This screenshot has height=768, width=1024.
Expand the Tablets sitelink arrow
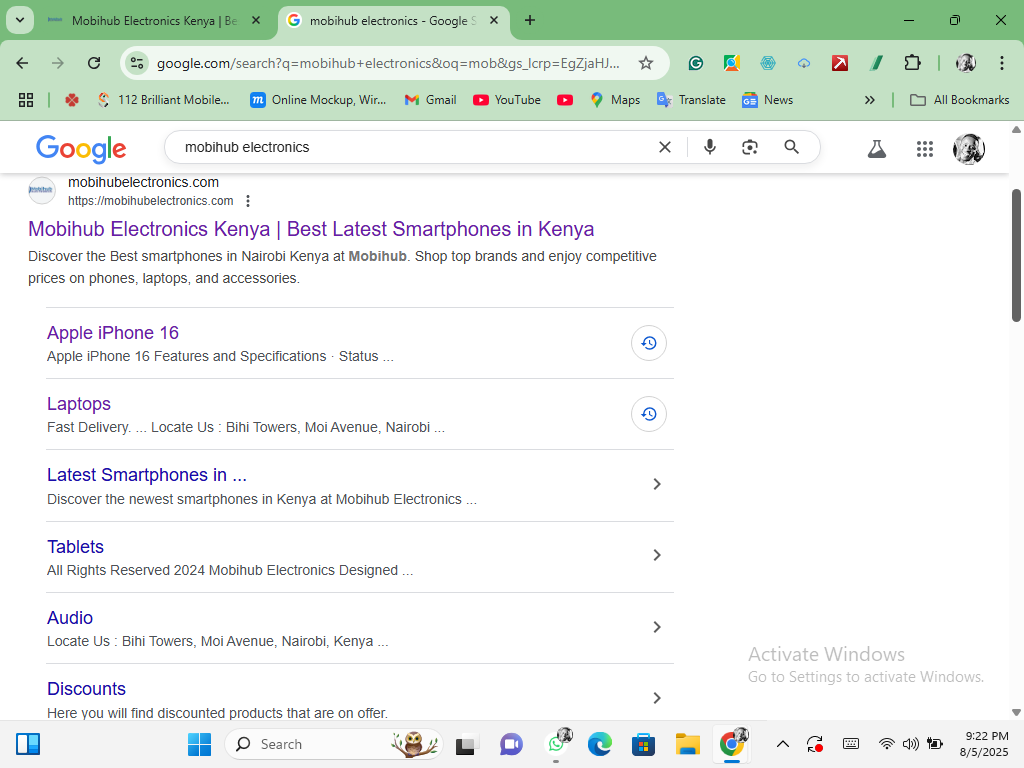coord(657,555)
